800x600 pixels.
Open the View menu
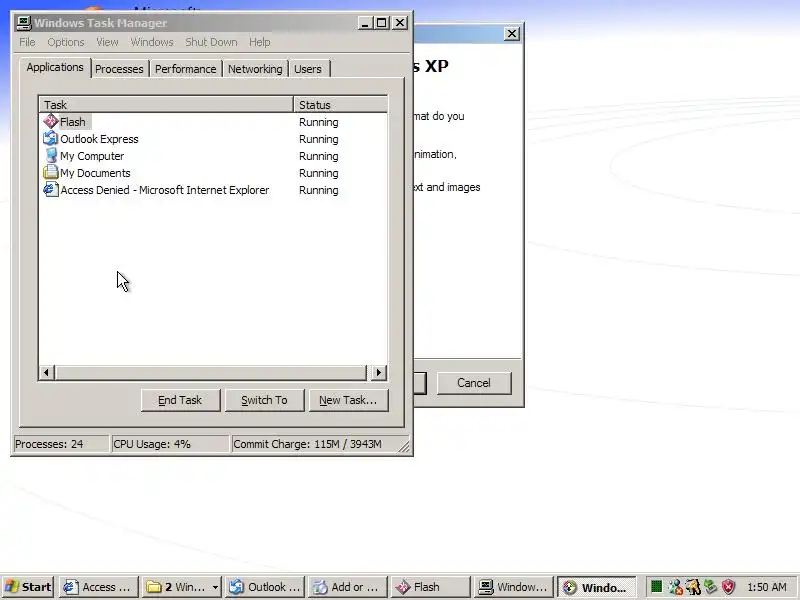point(107,42)
